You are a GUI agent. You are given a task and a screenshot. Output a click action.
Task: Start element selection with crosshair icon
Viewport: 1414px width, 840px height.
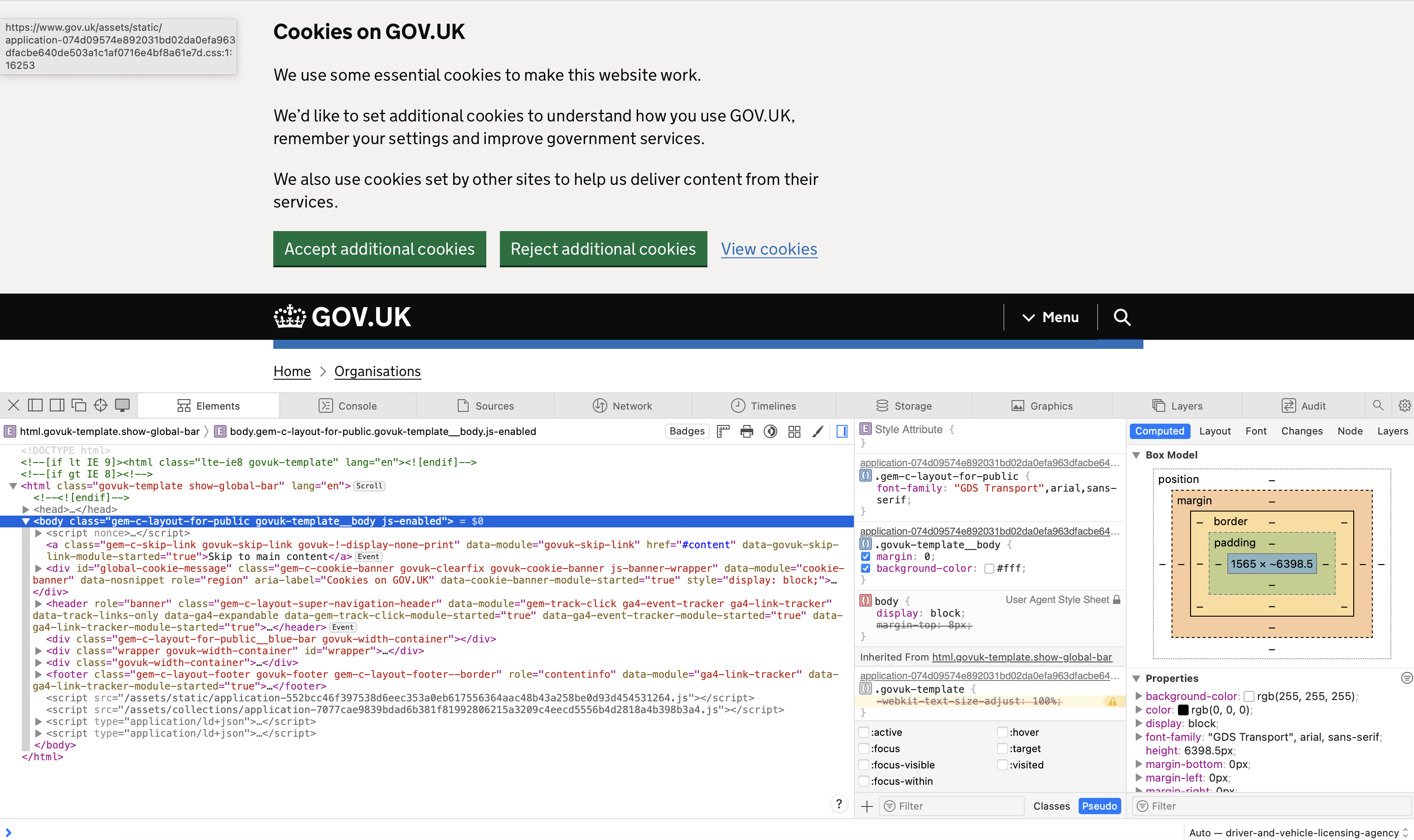(101, 406)
